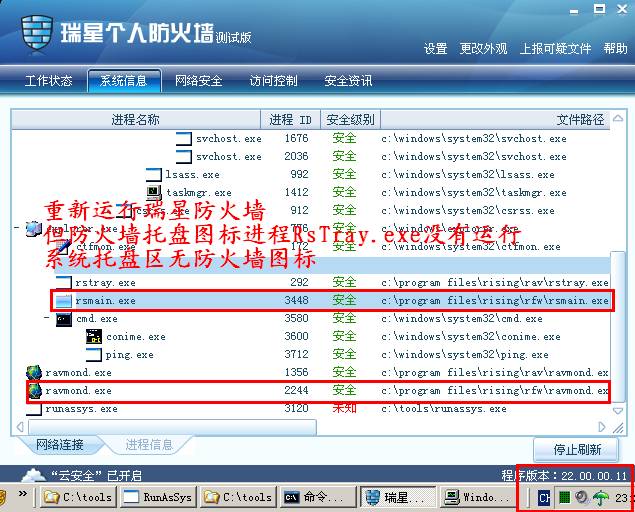
Task: Click the rstray.exe process icon
Action: point(64,282)
